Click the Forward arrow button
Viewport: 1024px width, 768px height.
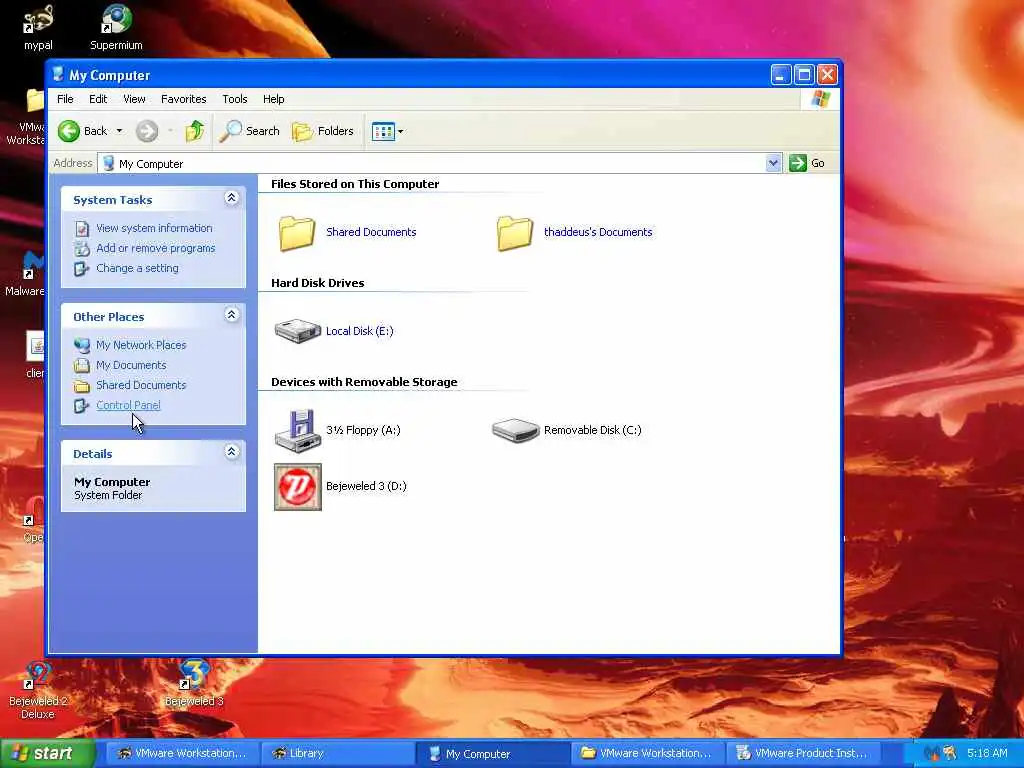point(147,131)
